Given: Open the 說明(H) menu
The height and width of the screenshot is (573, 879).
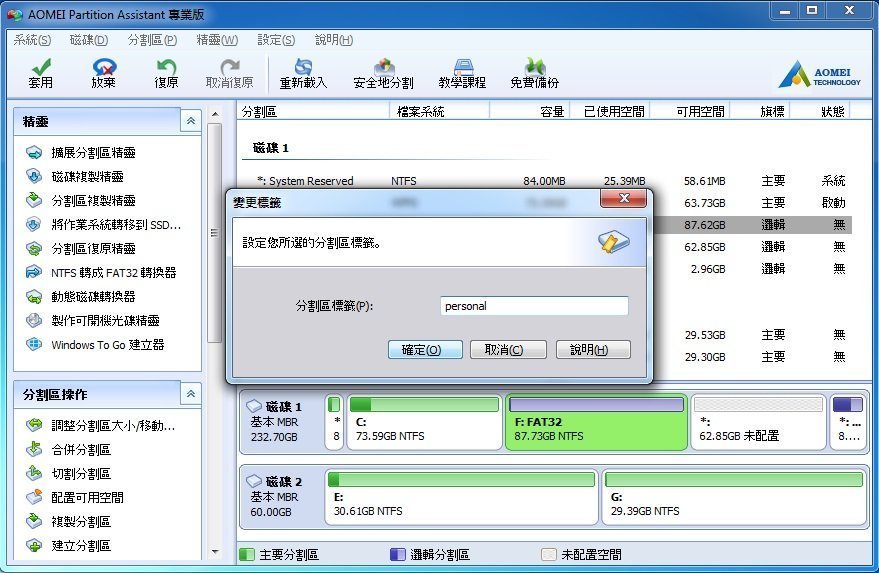Looking at the screenshot, I should 334,40.
